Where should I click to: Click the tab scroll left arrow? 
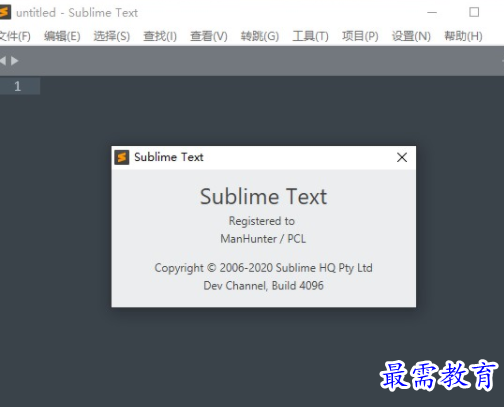(3, 61)
